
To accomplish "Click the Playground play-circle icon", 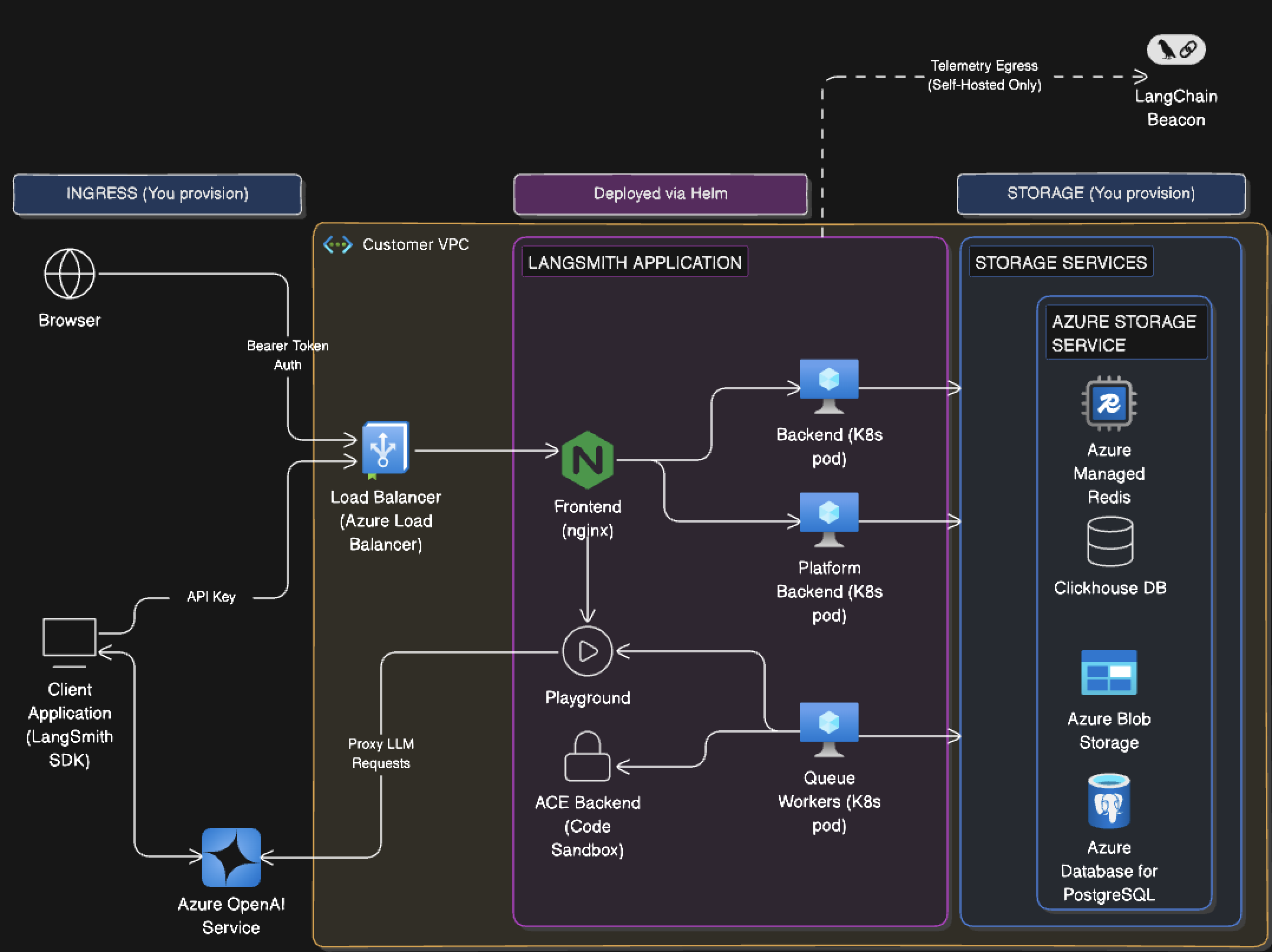I will click(x=588, y=651).
